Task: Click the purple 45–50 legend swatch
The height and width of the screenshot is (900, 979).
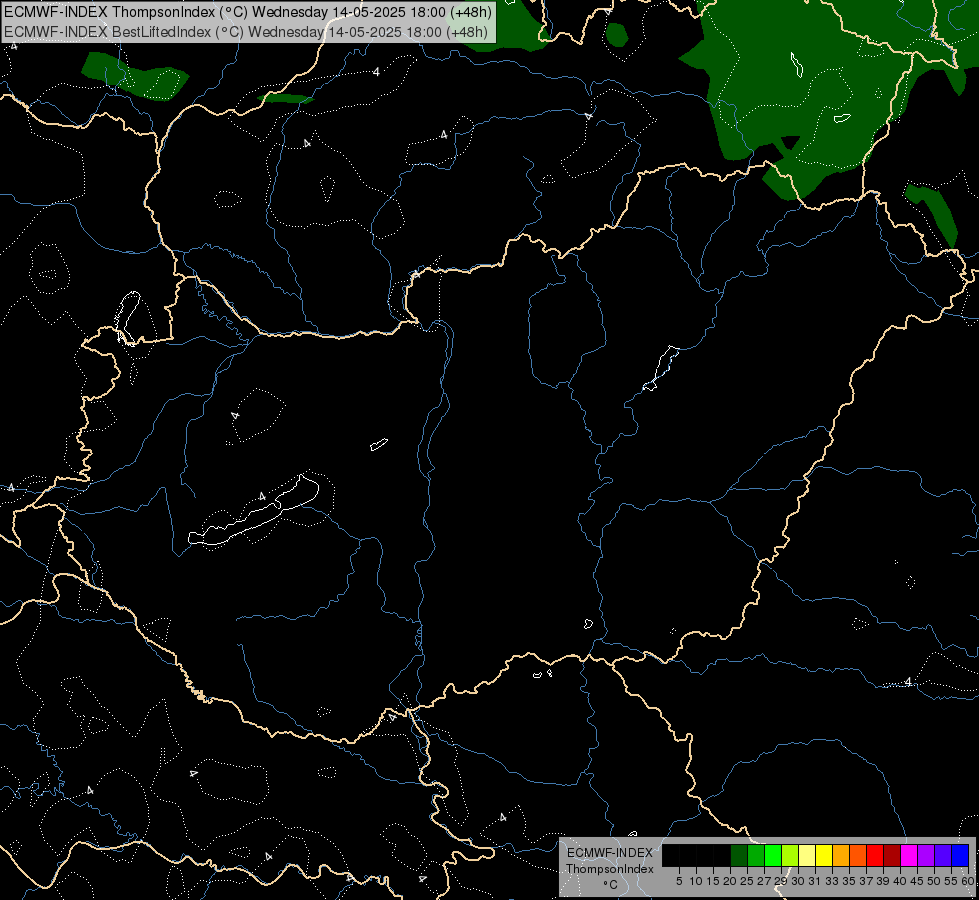Action: pos(926,855)
